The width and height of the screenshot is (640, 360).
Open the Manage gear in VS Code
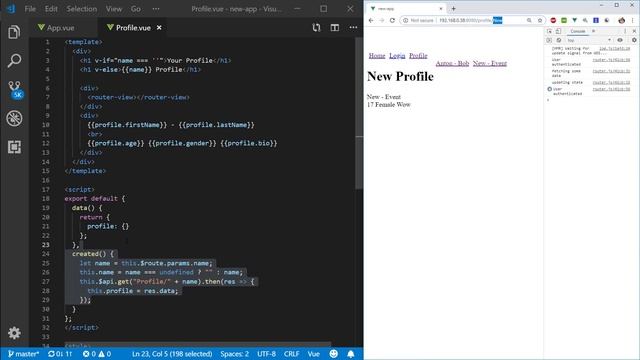pos(14,333)
